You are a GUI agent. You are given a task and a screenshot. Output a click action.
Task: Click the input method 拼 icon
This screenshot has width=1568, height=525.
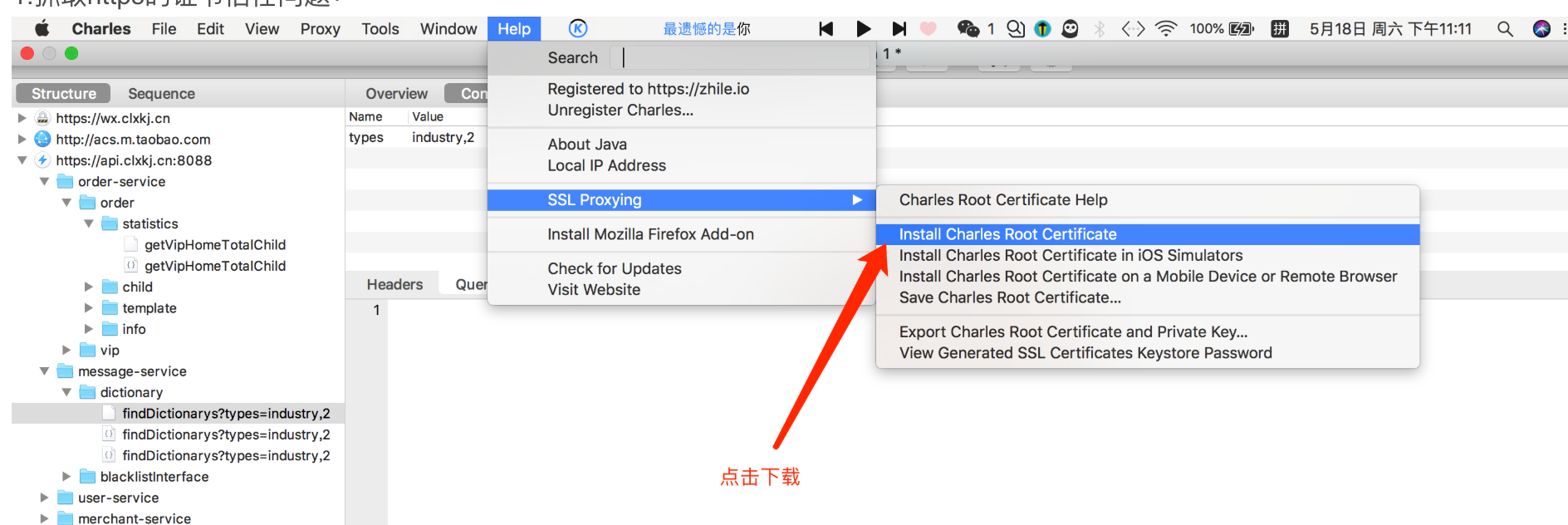coord(1280,29)
